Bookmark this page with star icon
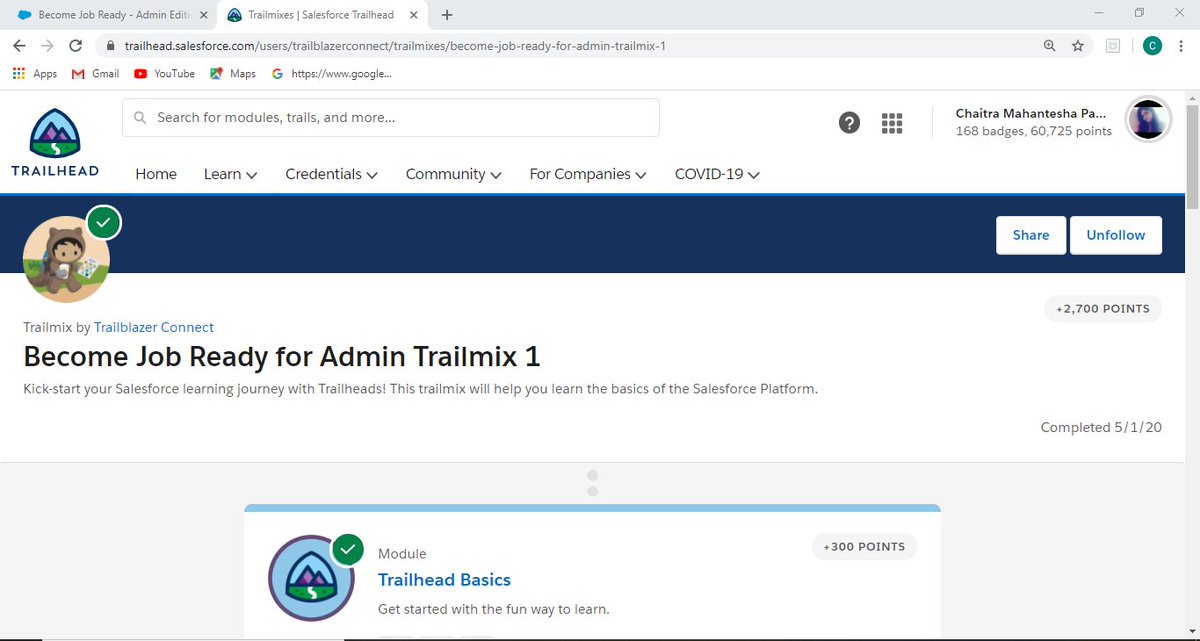The width and height of the screenshot is (1200, 641). pyautogui.click(x=1078, y=46)
